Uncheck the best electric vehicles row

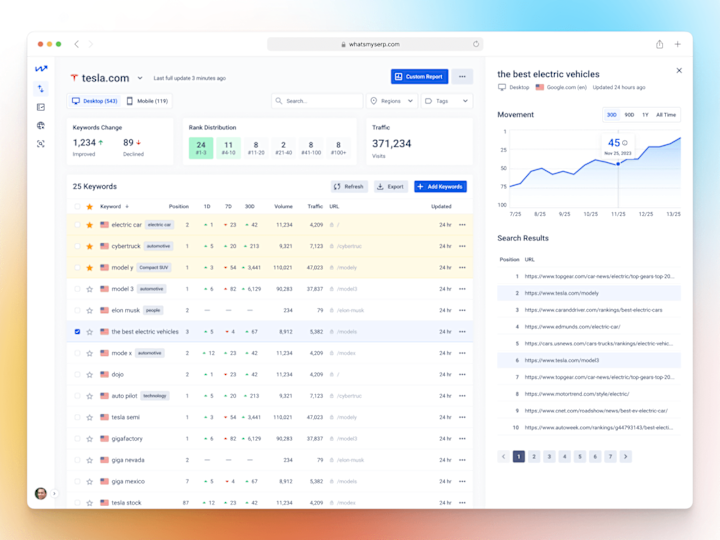[77, 332]
